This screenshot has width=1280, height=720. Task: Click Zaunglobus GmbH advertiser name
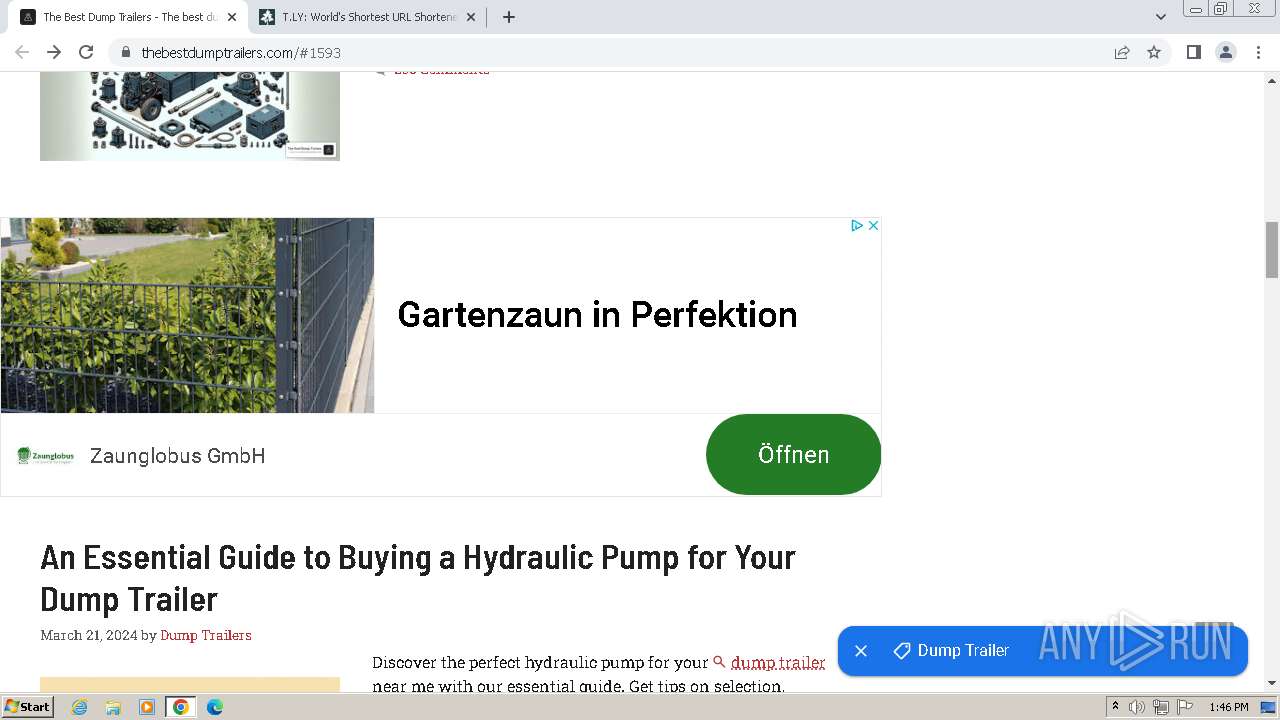point(178,456)
